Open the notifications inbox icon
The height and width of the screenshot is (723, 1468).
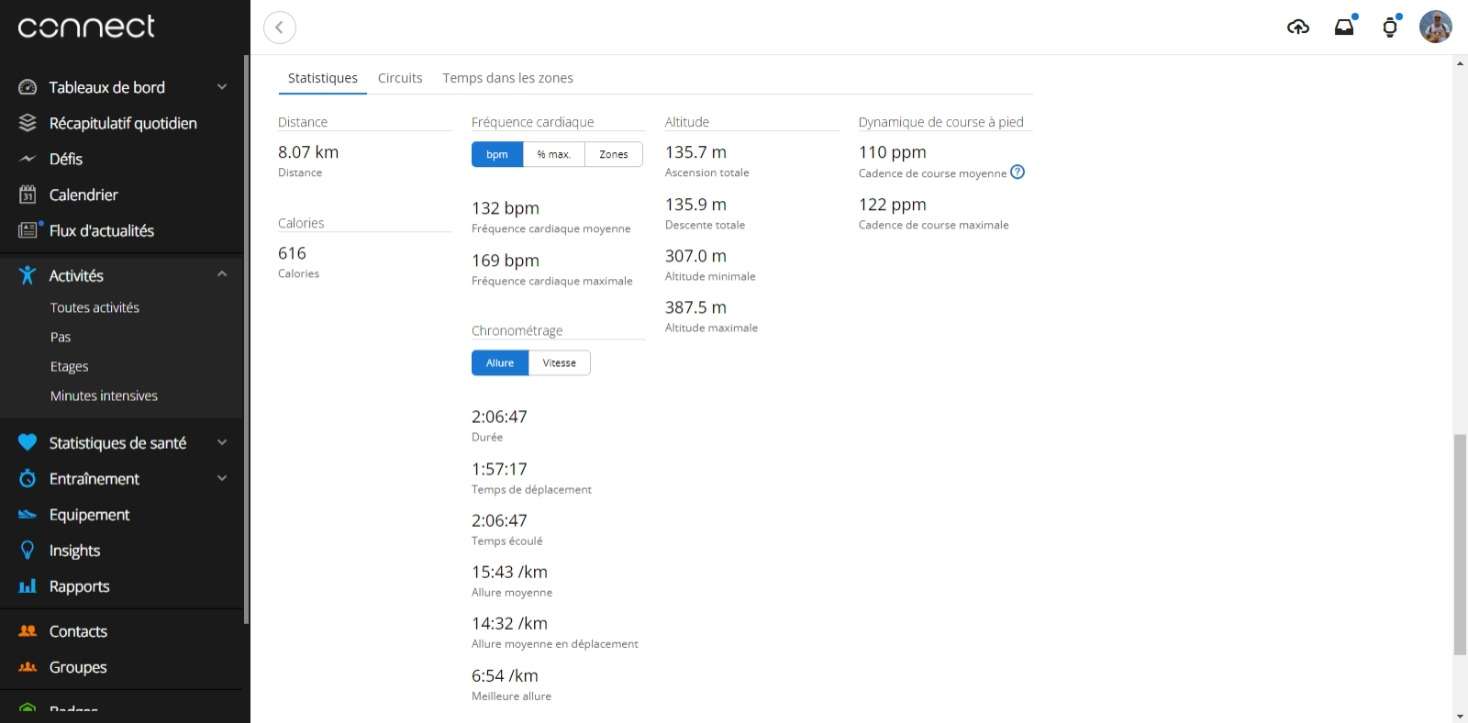pyautogui.click(x=1344, y=27)
